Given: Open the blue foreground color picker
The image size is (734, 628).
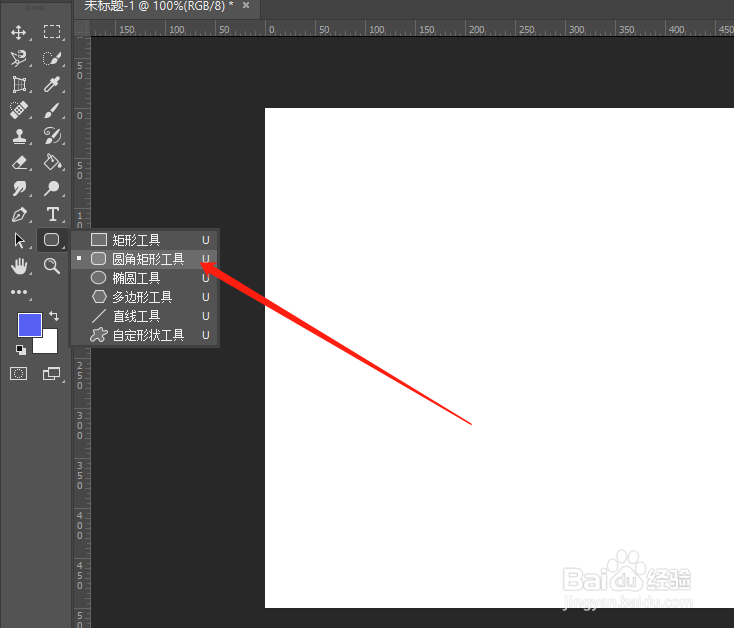Looking at the screenshot, I should pos(29,324).
